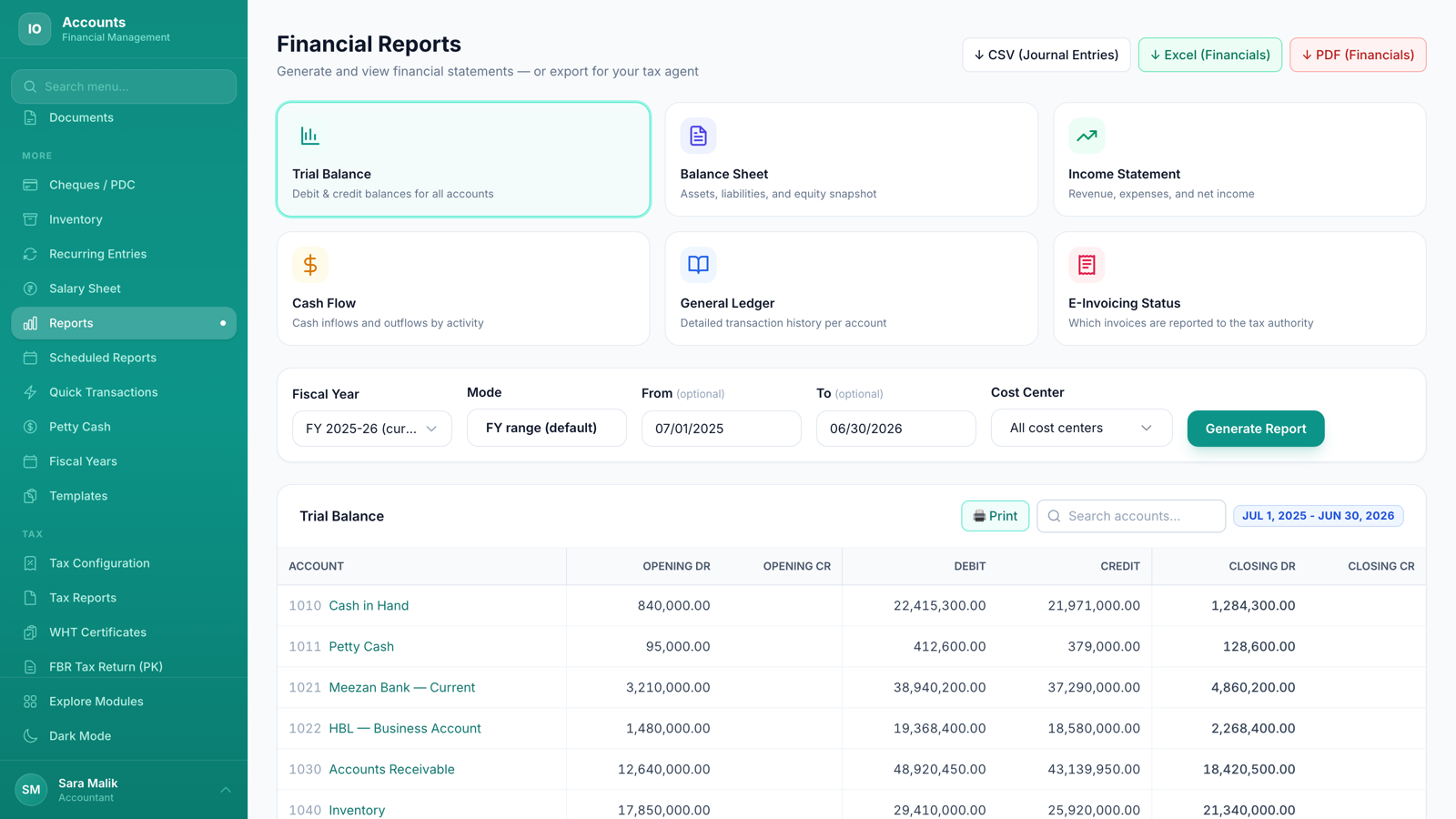The height and width of the screenshot is (819, 1456).
Task: Click the Inventory box icon in the sidebar
Action: [30, 219]
